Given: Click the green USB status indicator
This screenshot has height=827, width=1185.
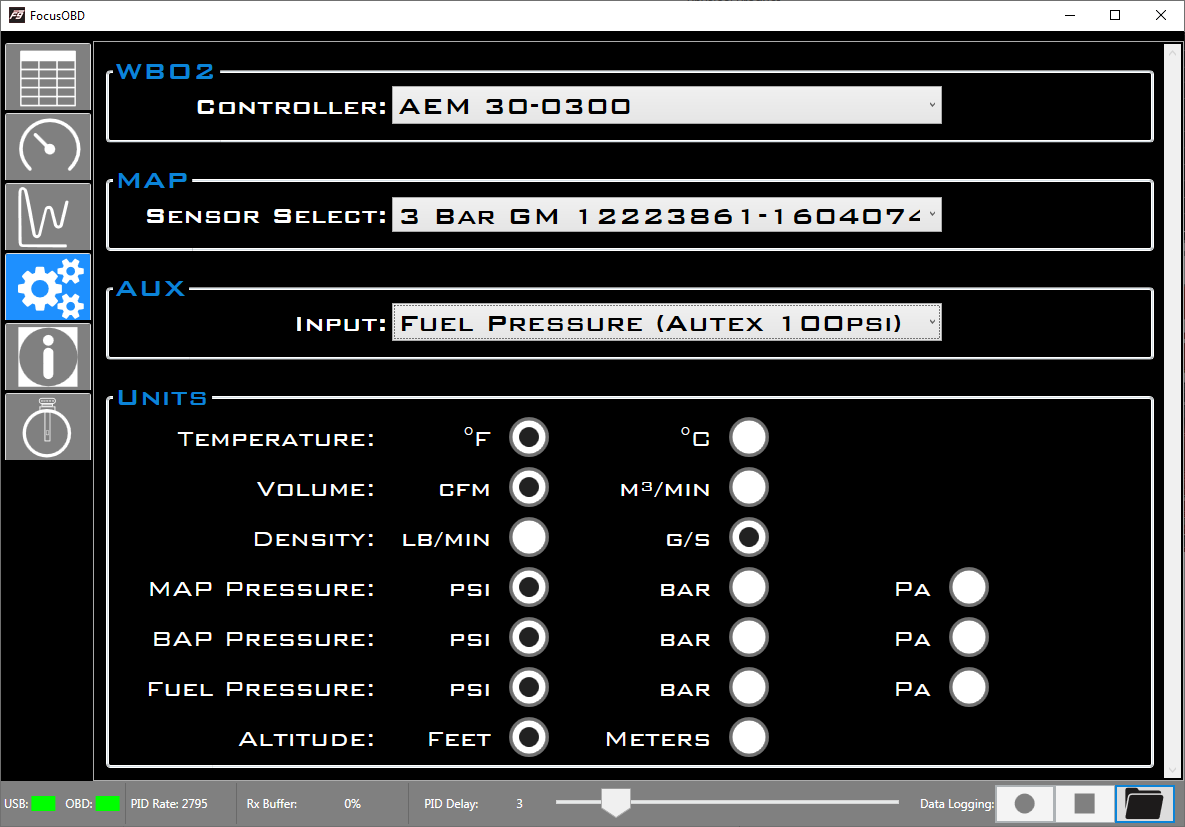Looking at the screenshot, I should coord(43,804).
